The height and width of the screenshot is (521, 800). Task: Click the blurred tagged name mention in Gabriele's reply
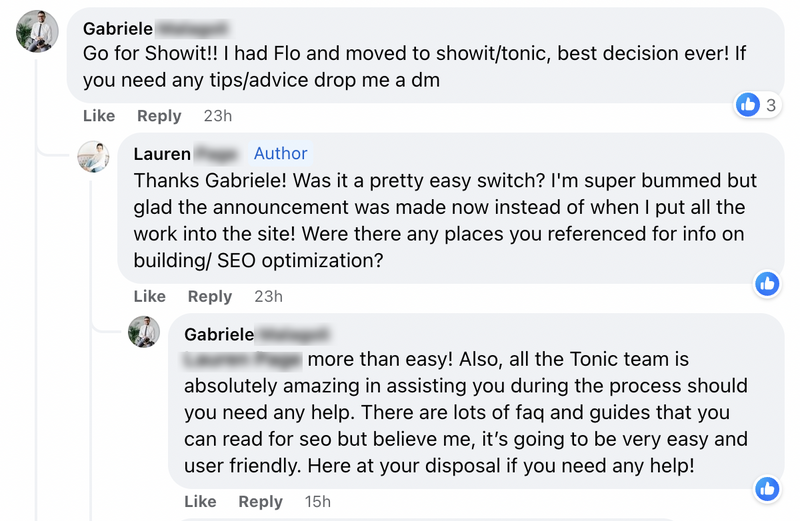click(x=243, y=359)
